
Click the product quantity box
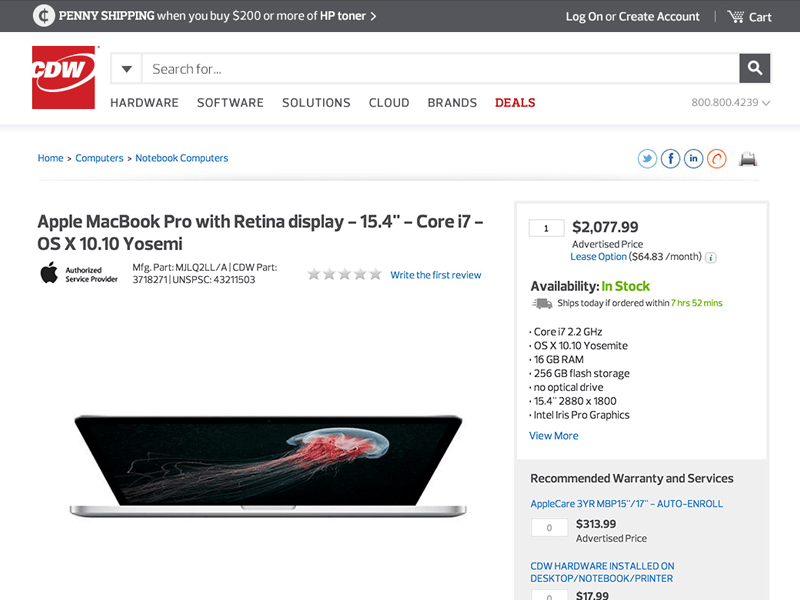point(546,228)
